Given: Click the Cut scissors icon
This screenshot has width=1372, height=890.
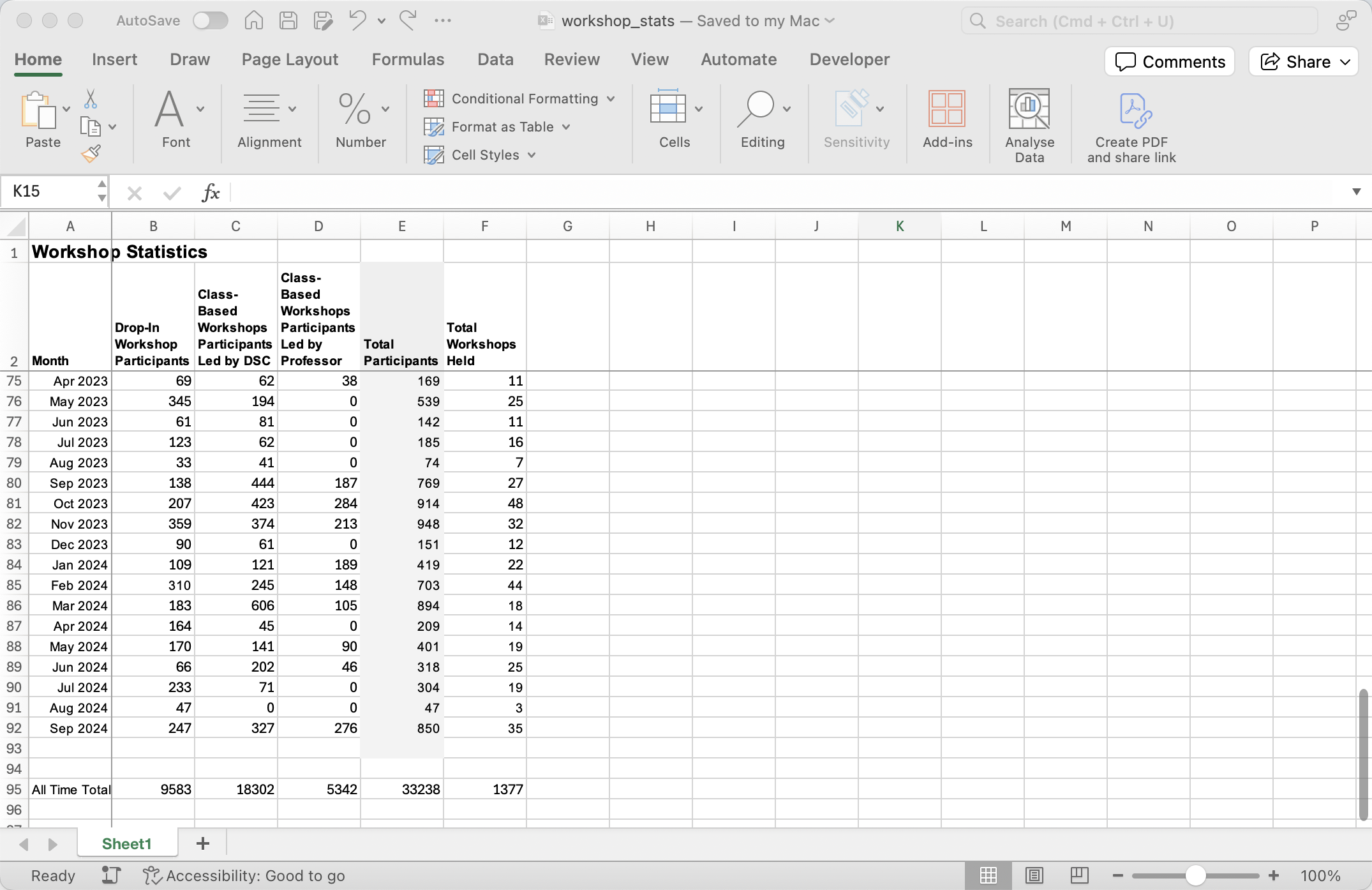Looking at the screenshot, I should pyautogui.click(x=91, y=99).
